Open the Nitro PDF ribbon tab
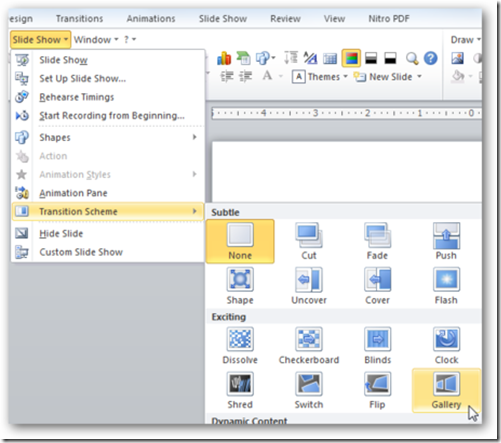Image resolution: width=501 pixels, height=443 pixels. 389,19
